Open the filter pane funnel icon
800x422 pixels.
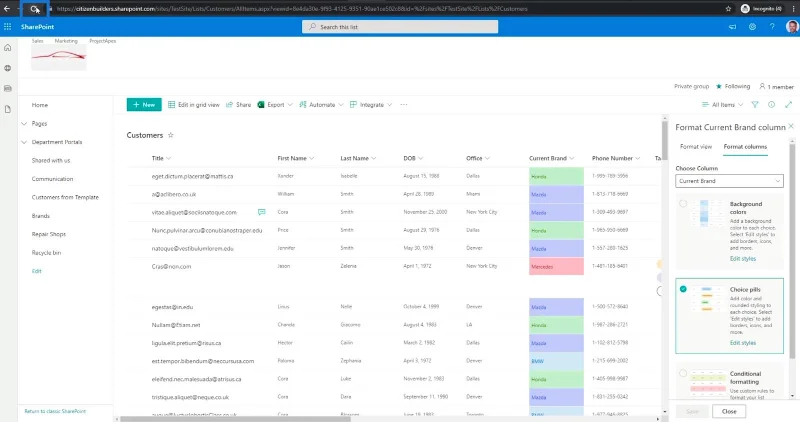point(755,105)
